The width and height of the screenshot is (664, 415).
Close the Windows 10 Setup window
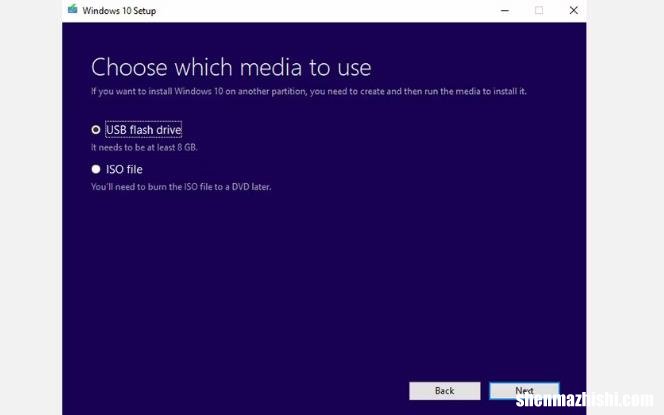[573, 11]
